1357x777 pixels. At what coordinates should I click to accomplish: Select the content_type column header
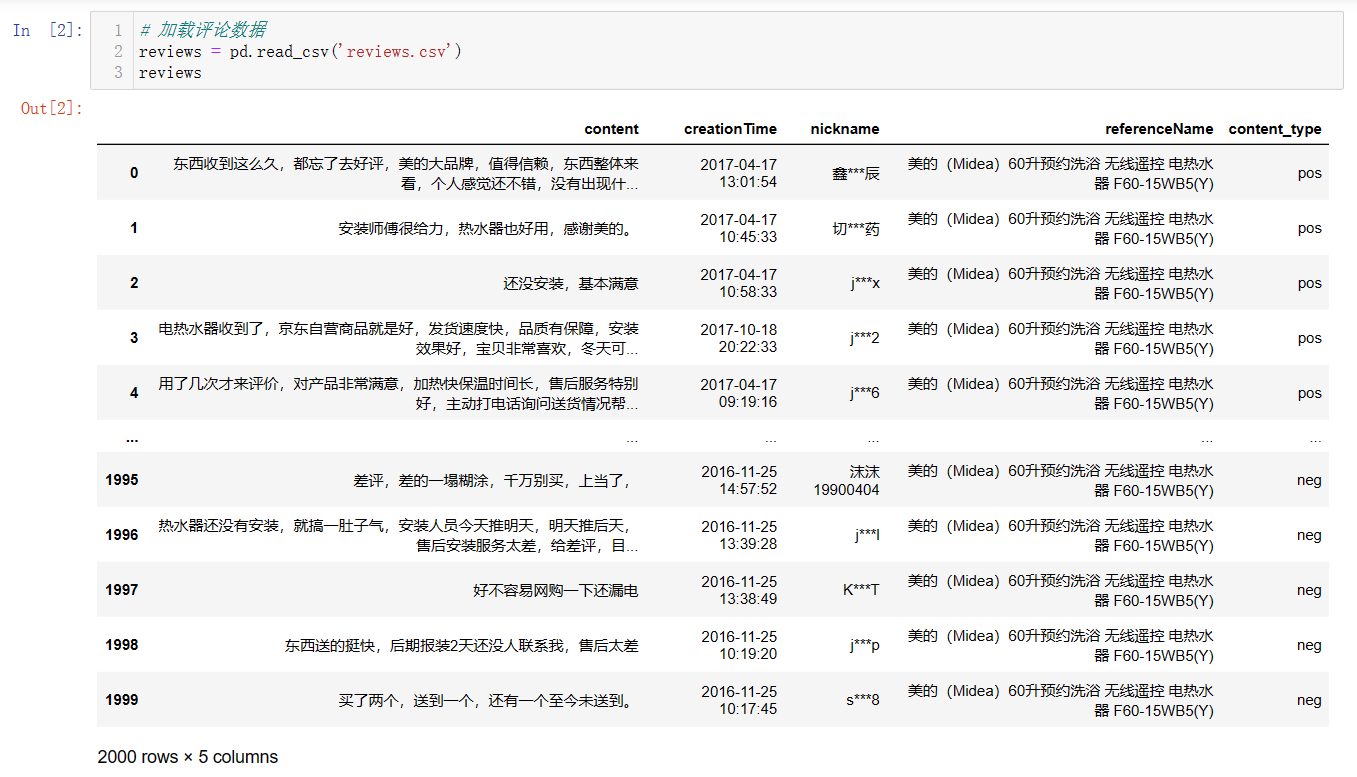click(x=1275, y=129)
